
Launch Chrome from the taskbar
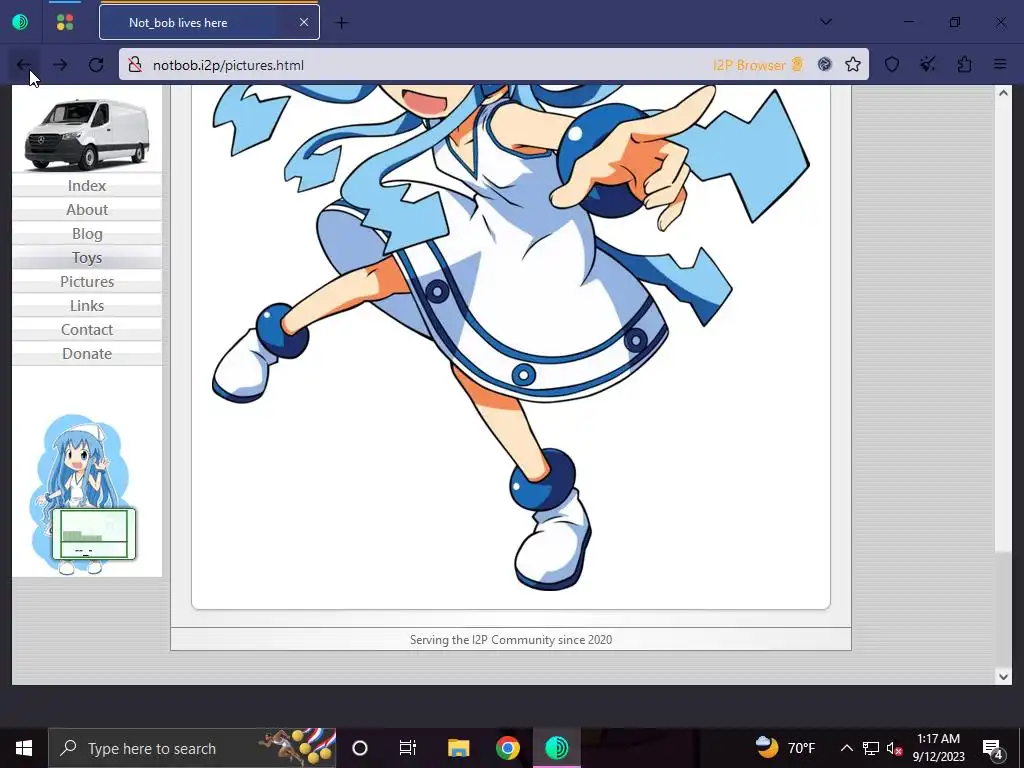pos(507,748)
